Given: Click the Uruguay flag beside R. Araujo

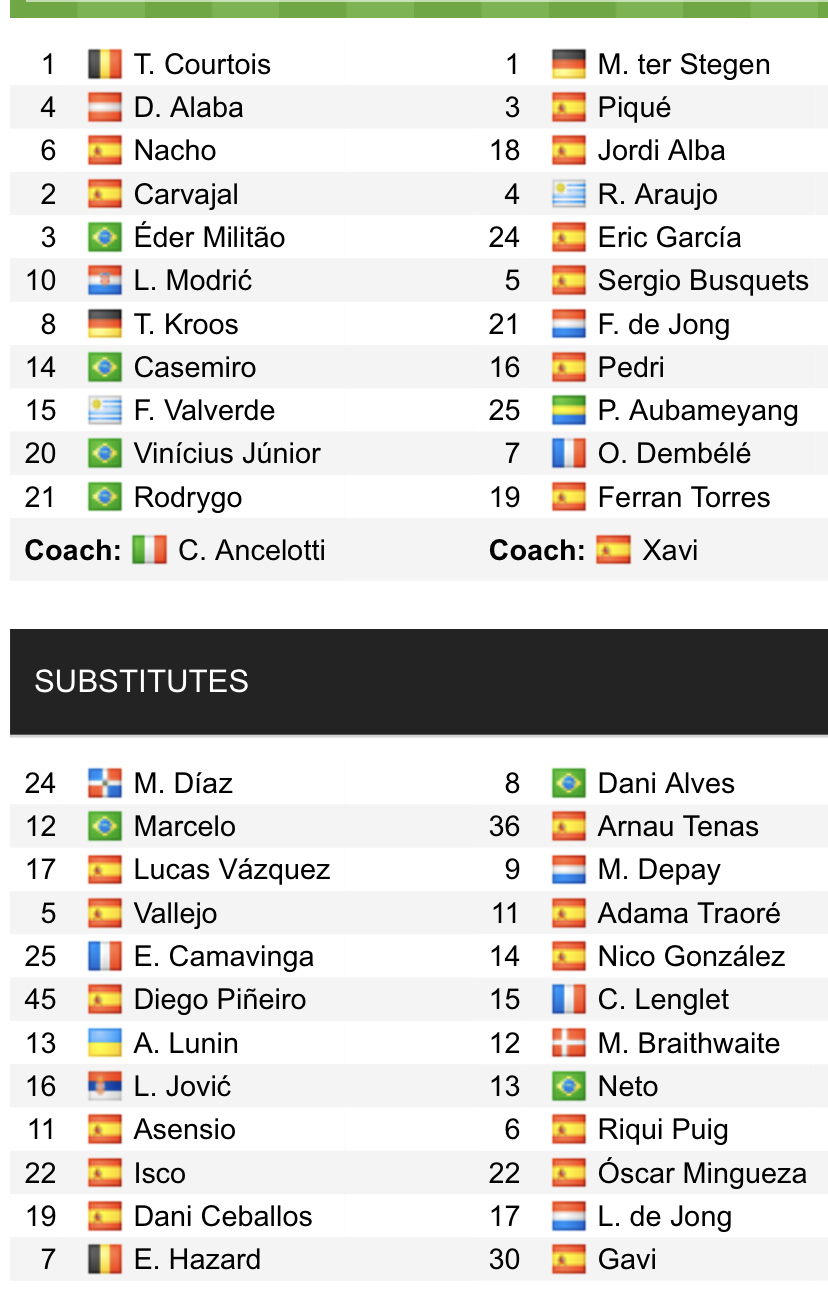Looking at the screenshot, I should 568,194.
